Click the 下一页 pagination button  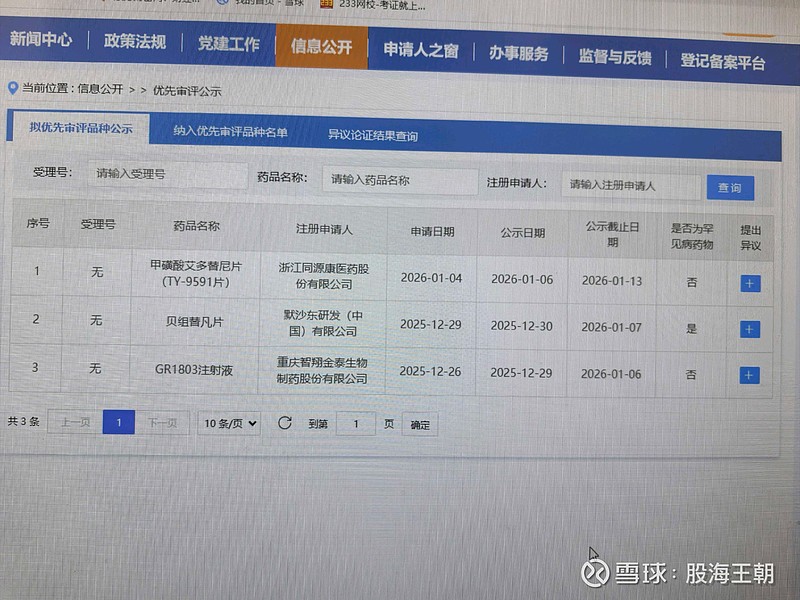[x=167, y=423]
